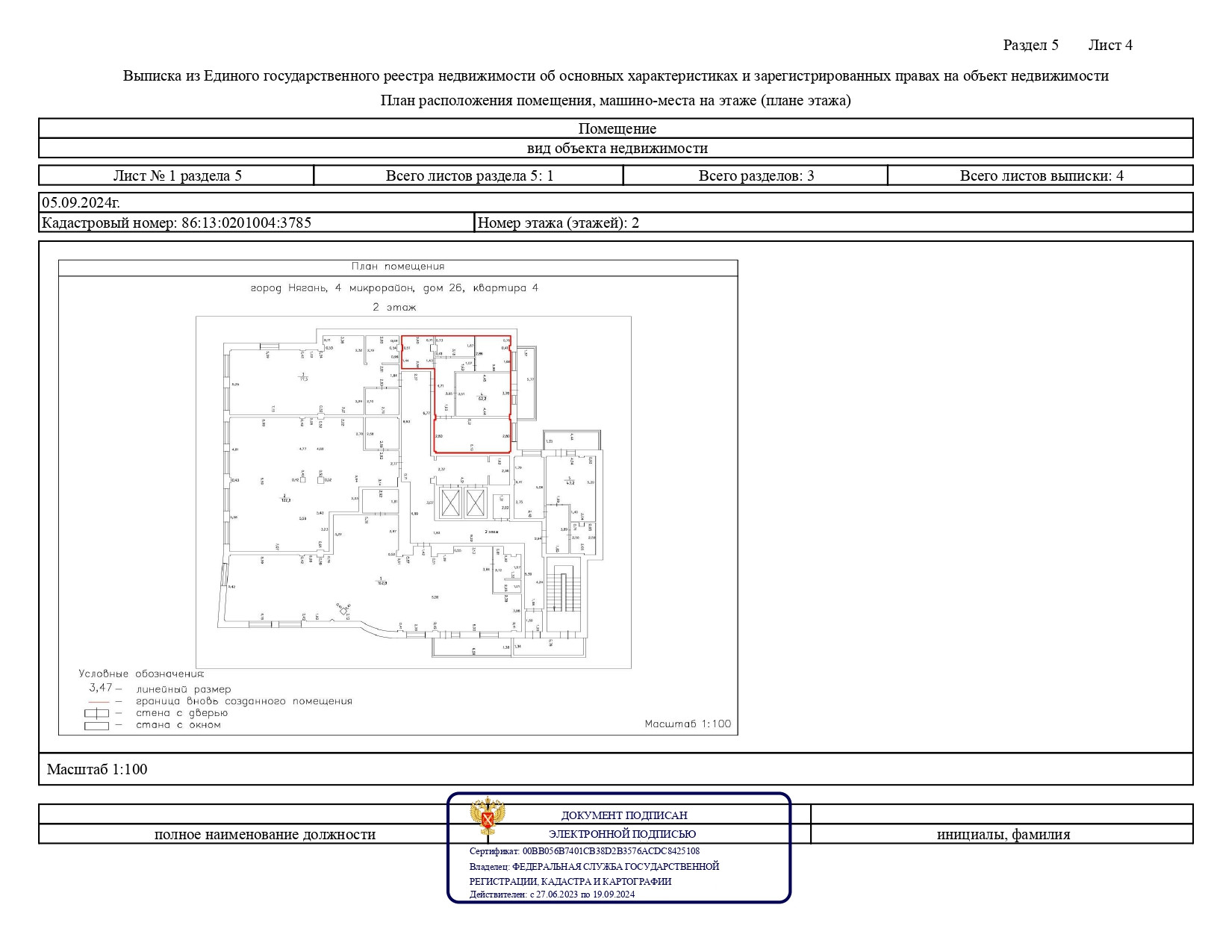The width and height of the screenshot is (1232, 952).
Task: Click "Масштаб 1:100" inside the plan frame
Action: 688,724
